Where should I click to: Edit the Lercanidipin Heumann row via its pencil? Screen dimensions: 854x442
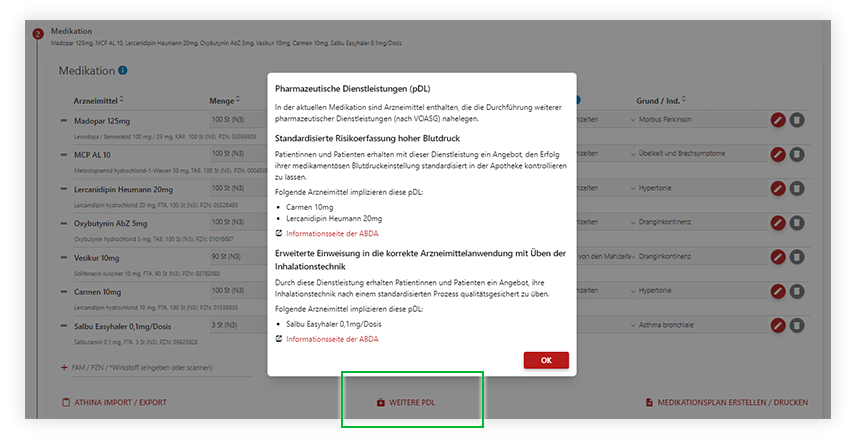(778, 189)
